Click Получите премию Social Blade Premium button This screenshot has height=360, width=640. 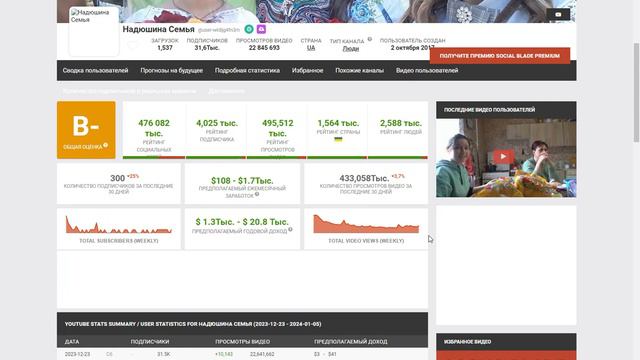500,56
